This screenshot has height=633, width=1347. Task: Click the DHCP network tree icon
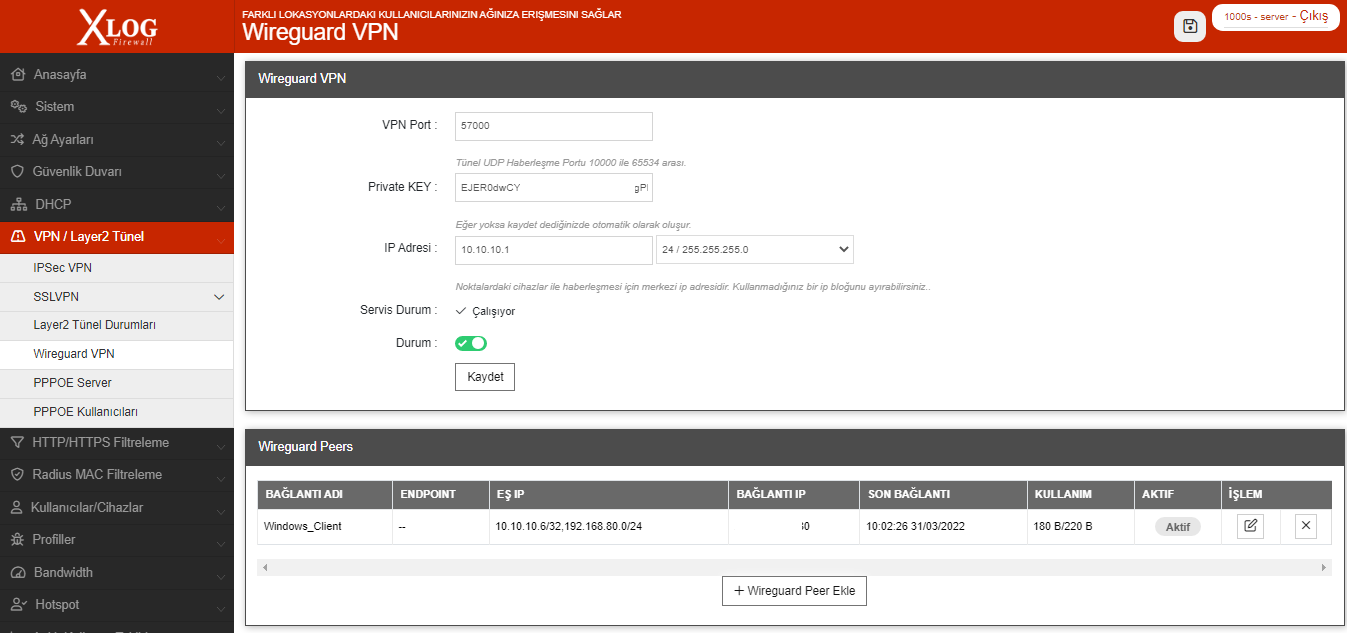point(18,205)
